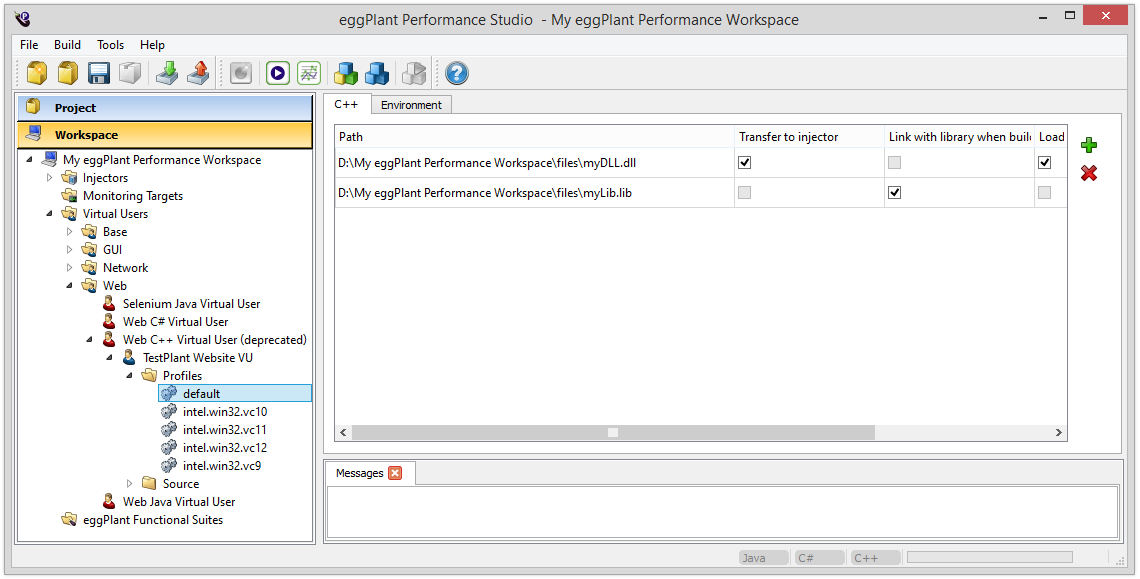Click the red up-arrow export icon
The height and width of the screenshot is (579, 1140).
click(x=198, y=73)
